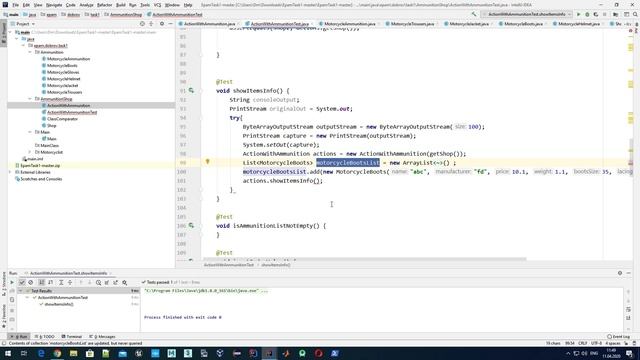The width and height of the screenshot is (640, 360).
Task: Open the Refactor menu
Action: (x=104, y=5)
